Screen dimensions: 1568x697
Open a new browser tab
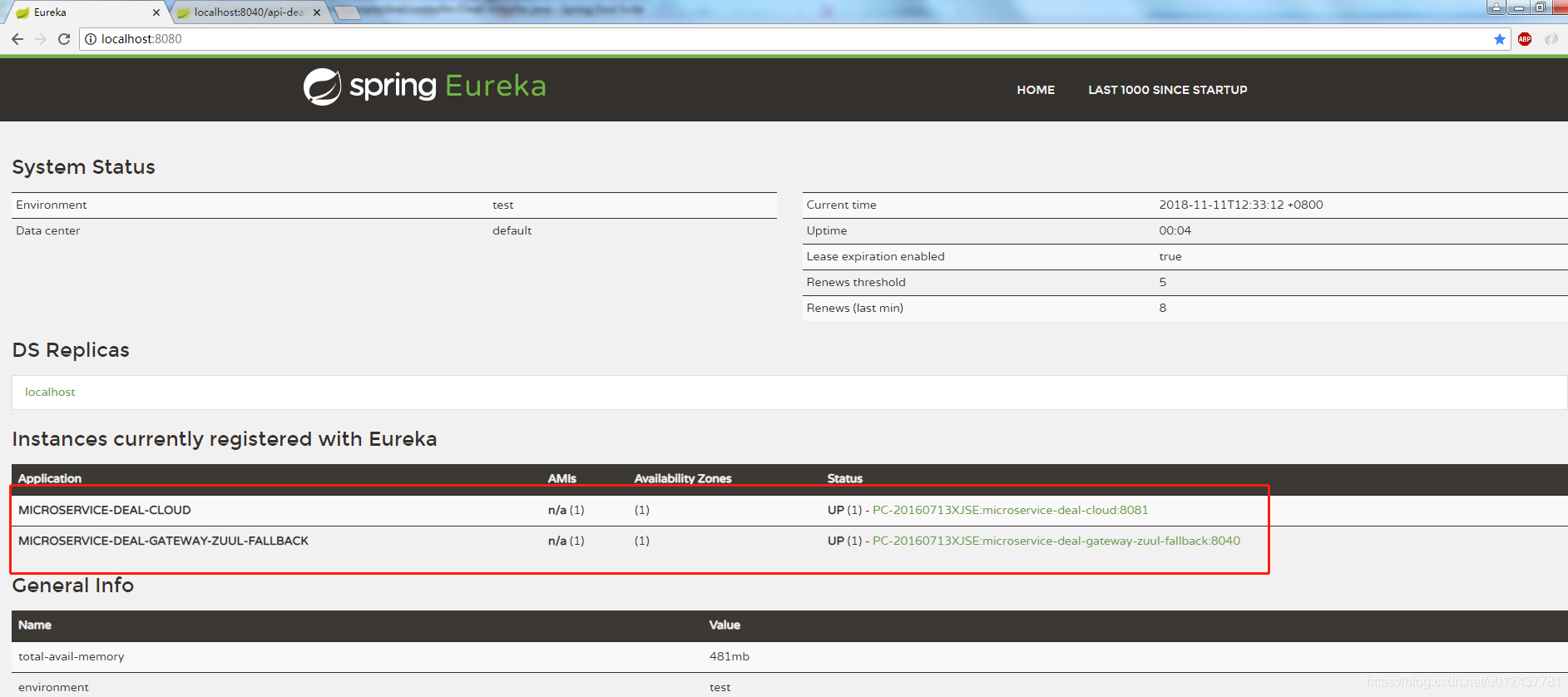[347, 12]
